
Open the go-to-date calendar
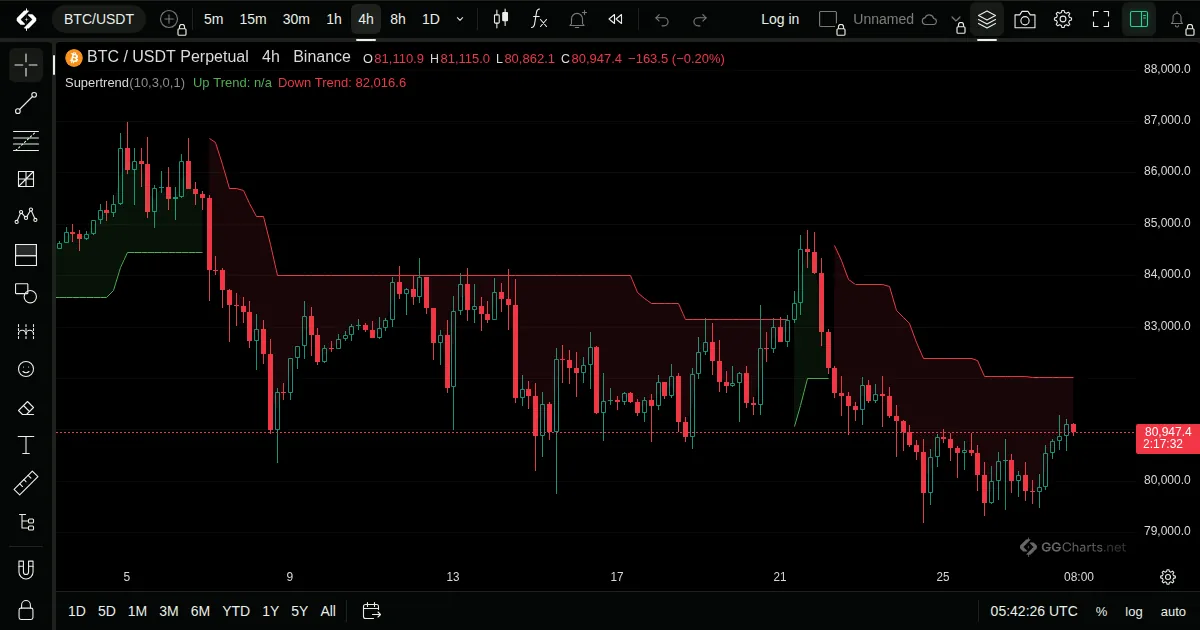pos(372,611)
